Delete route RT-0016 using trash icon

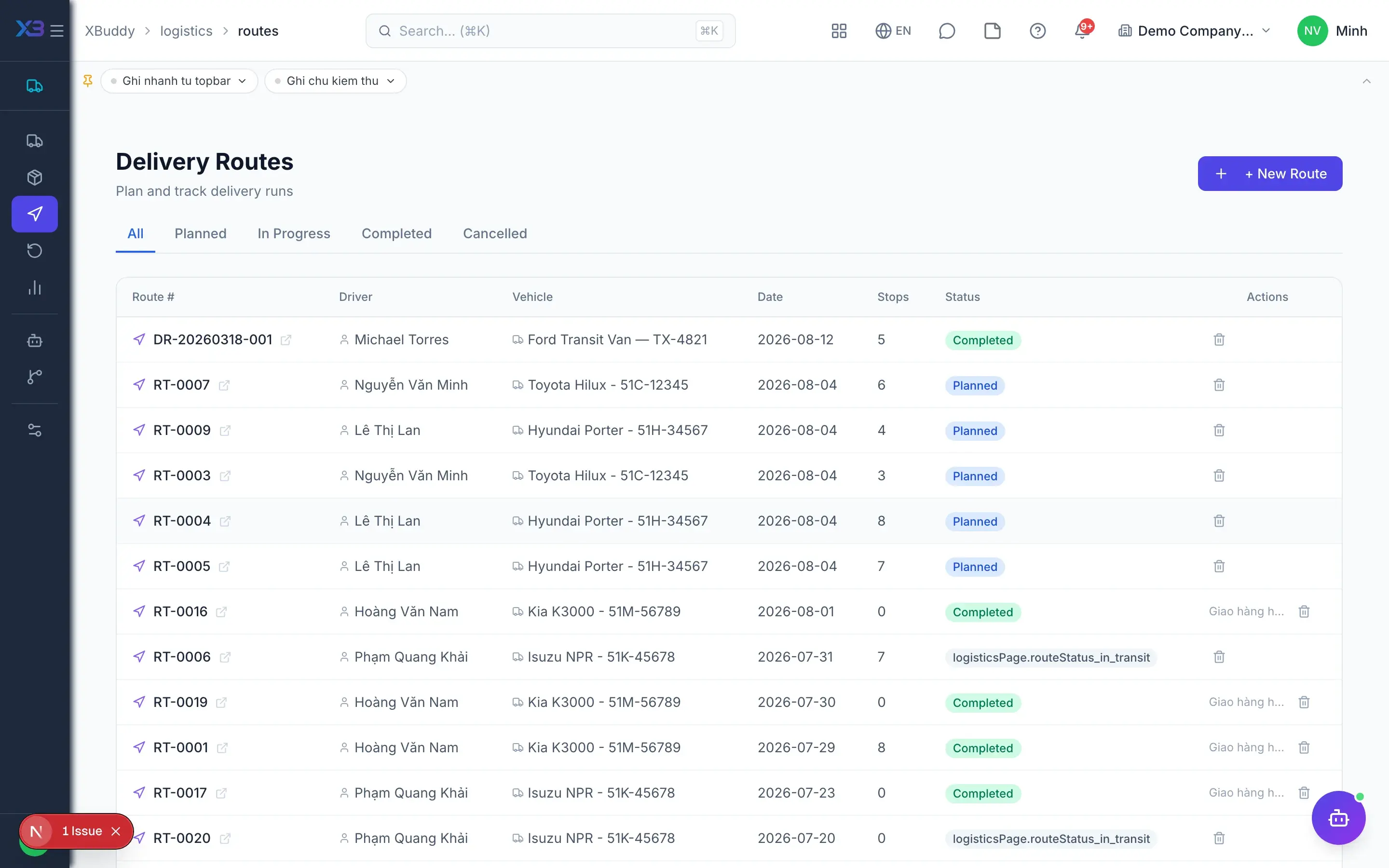1304,611
